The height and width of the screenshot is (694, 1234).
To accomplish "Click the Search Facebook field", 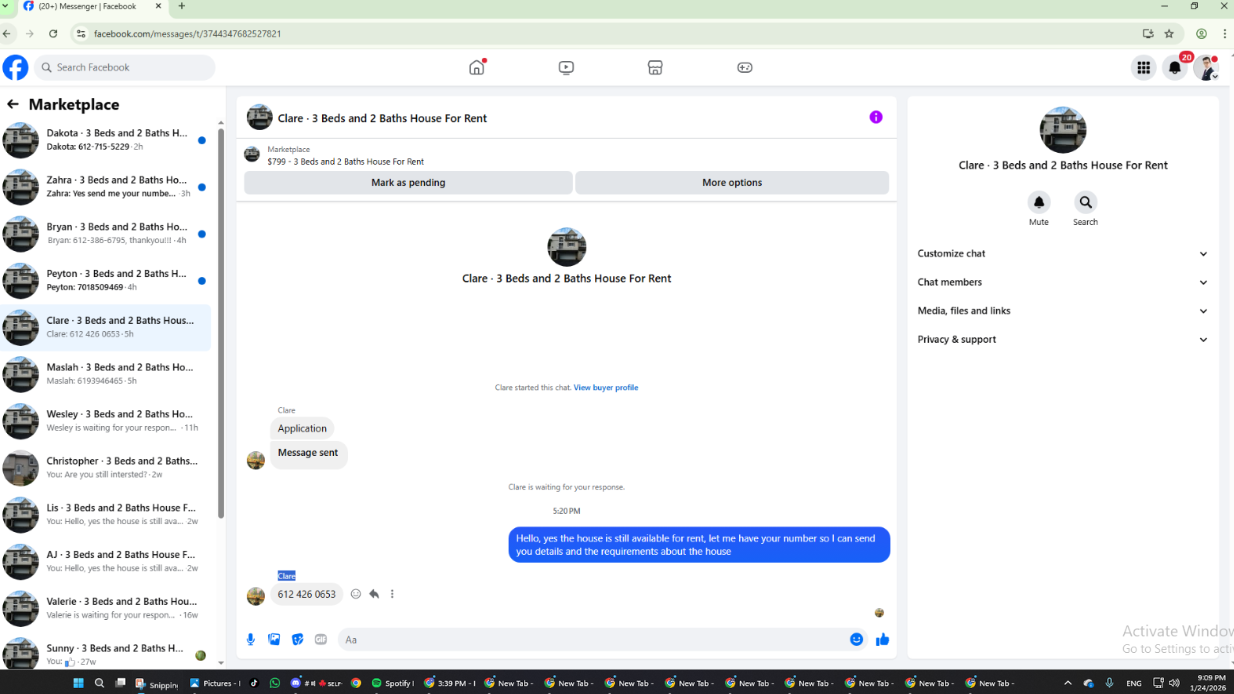I will (125, 67).
